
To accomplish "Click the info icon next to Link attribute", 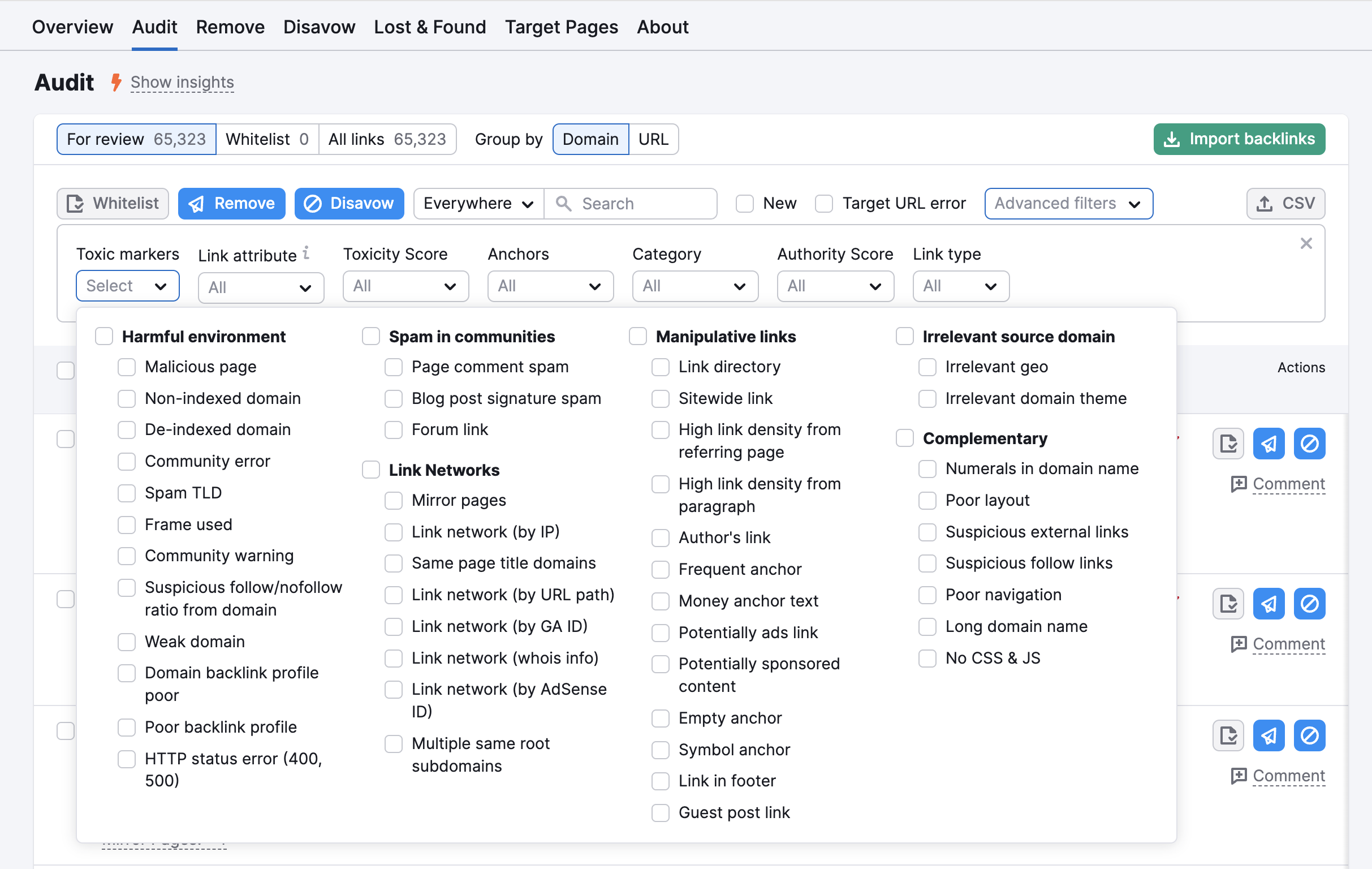I will tap(306, 252).
